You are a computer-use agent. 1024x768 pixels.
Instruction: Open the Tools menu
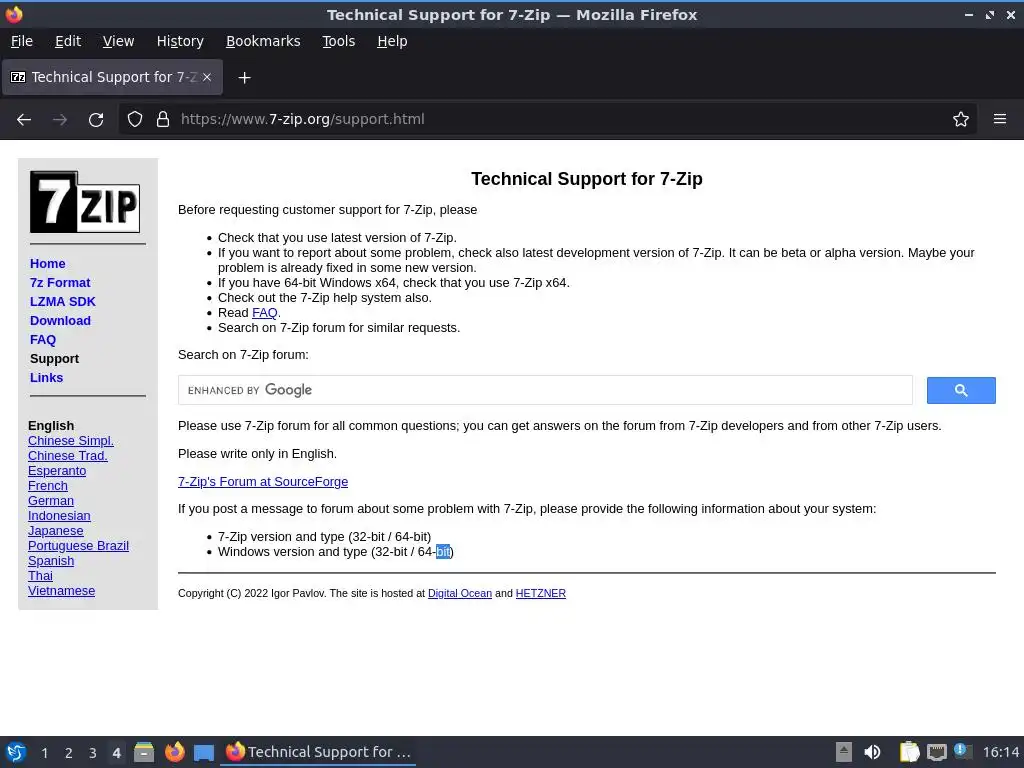(338, 41)
